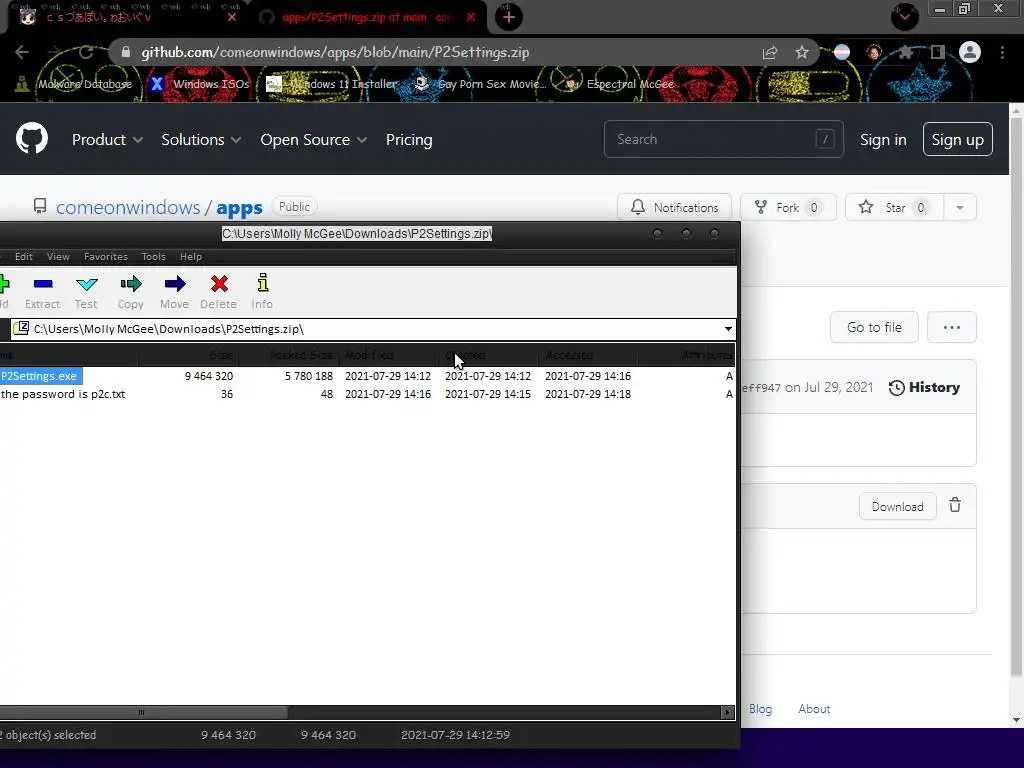Click the Extract tool in 7-Zip toolbar
The height and width of the screenshot is (768, 1024).
42,291
